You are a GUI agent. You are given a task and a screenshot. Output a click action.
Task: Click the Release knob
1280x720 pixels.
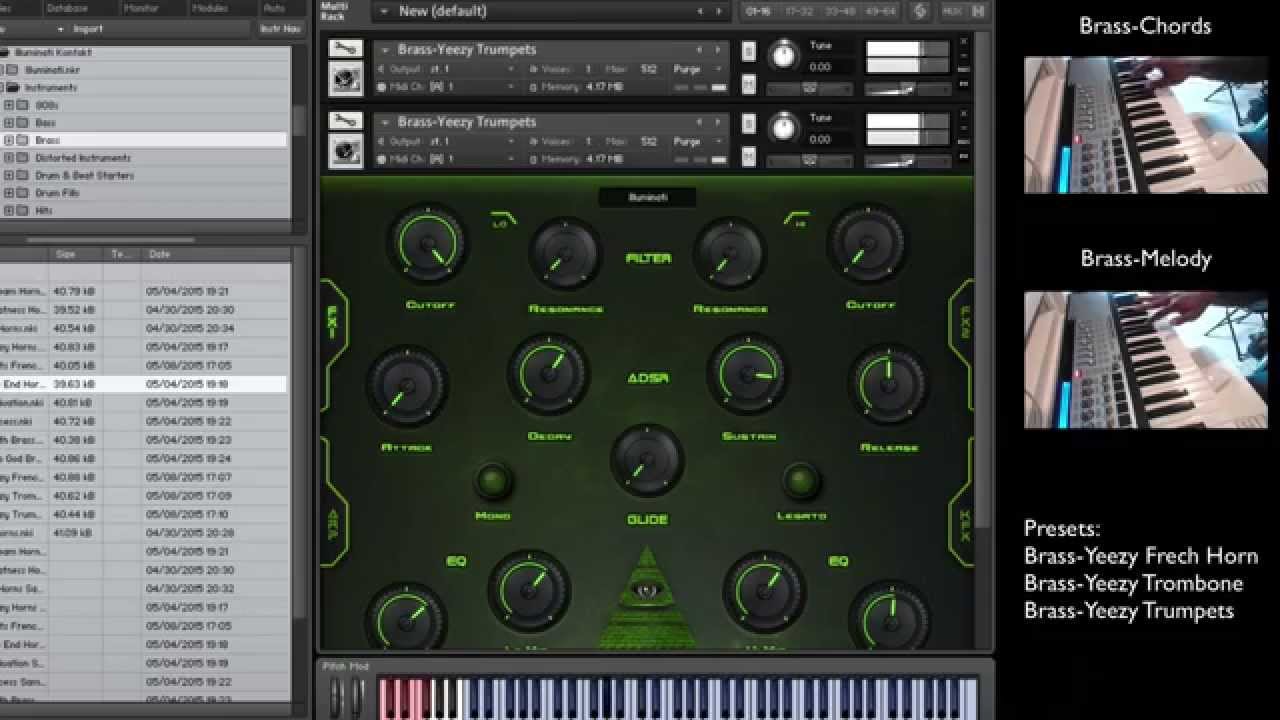pos(888,385)
